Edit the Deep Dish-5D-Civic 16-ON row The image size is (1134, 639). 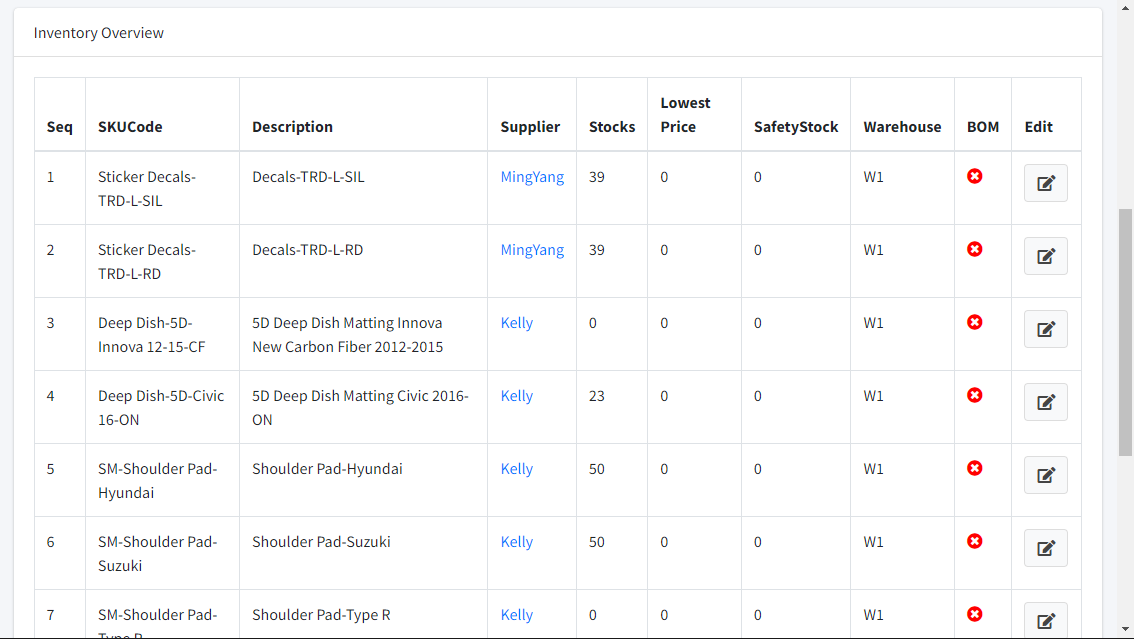click(x=1046, y=402)
